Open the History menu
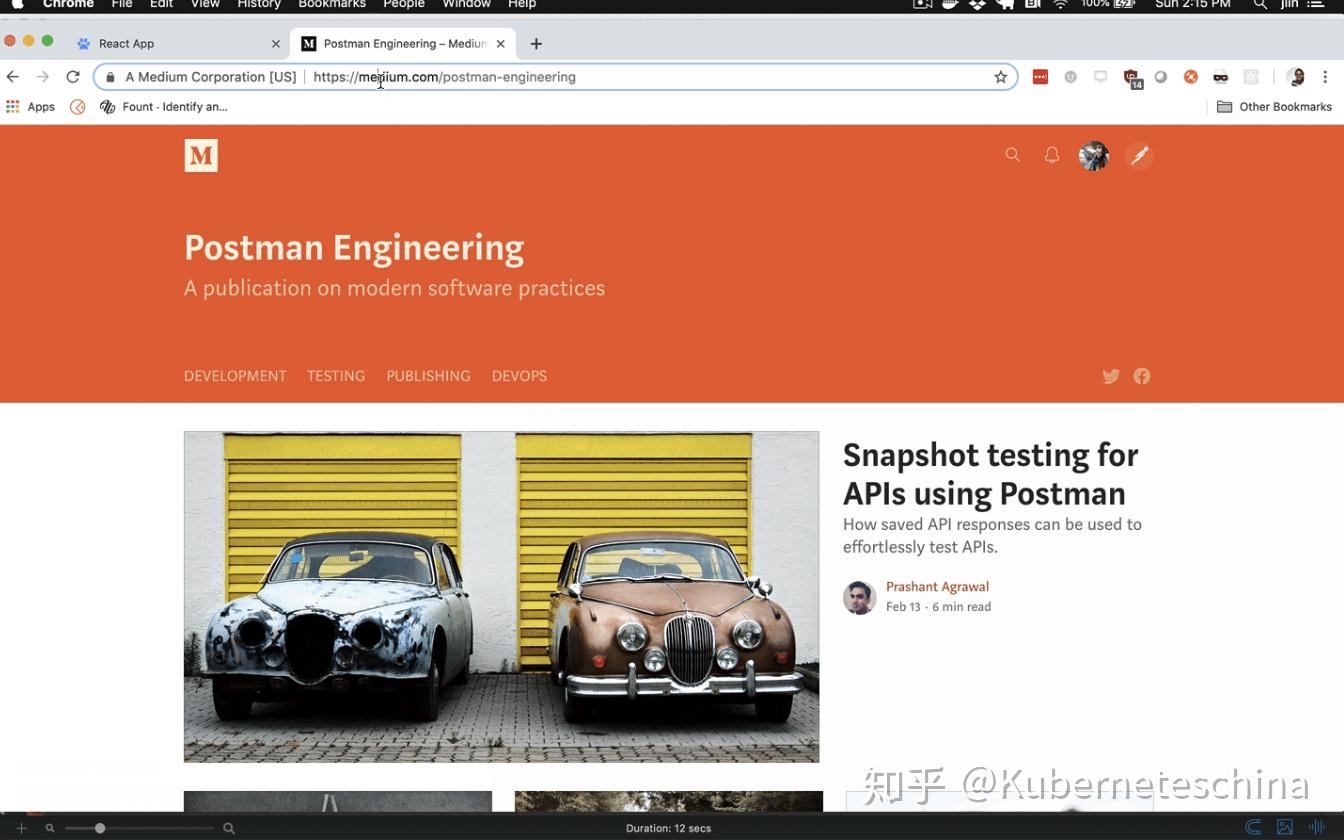This screenshot has width=1344, height=840. pyautogui.click(x=259, y=5)
